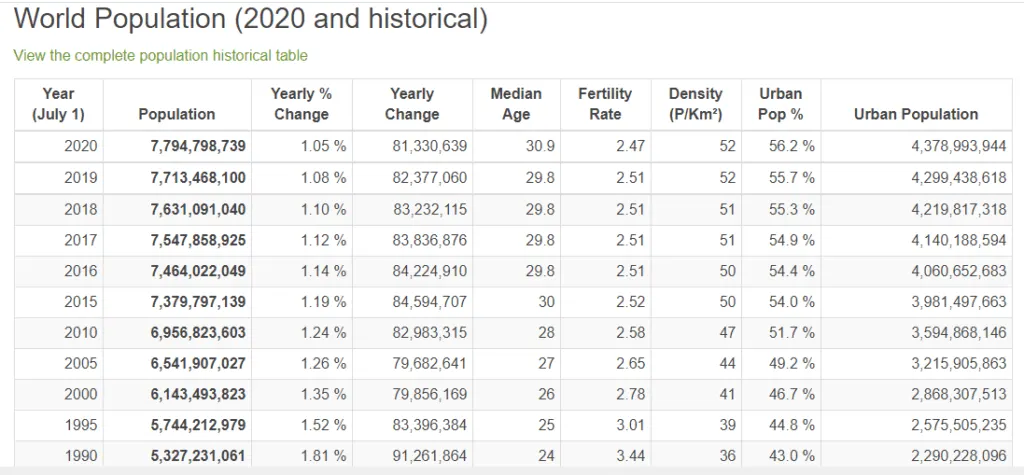Click the World Population (2020 and historical) heading
This screenshot has height=475, width=1024.
click(x=251, y=19)
